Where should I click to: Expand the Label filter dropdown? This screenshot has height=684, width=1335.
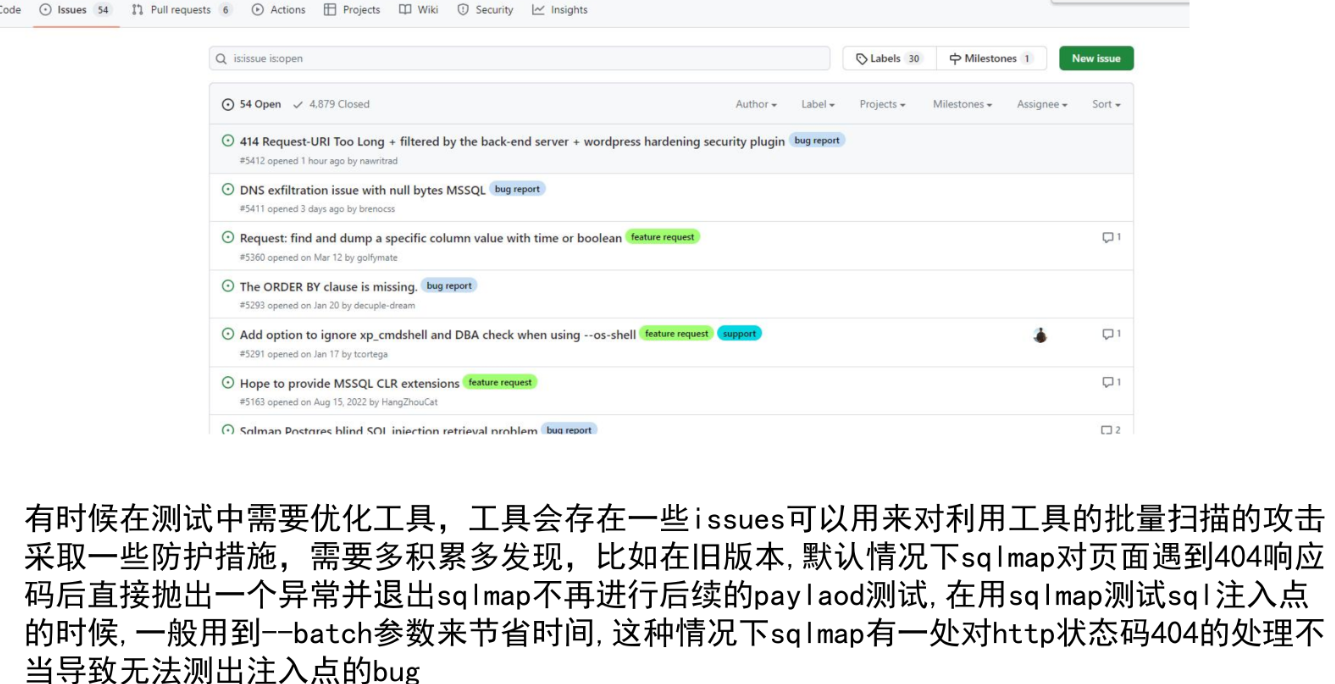[x=816, y=104]
